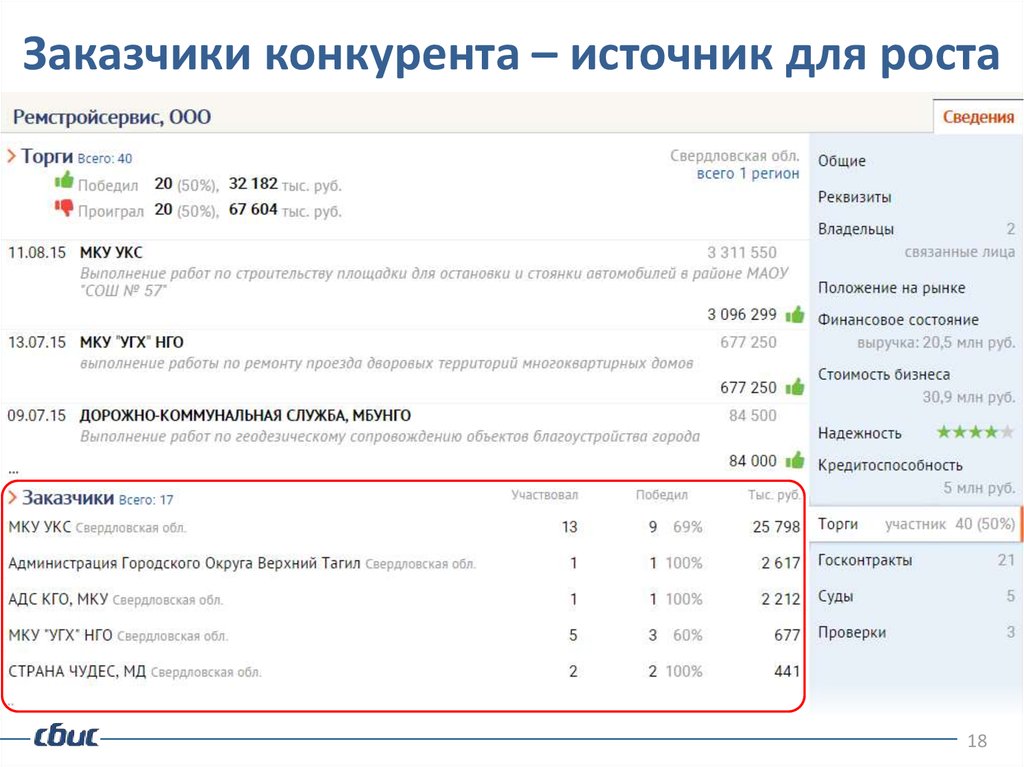Open Госконтракты in side menu
The width and height of the screenshot is (1024, 767).
[x=865, y=560]
